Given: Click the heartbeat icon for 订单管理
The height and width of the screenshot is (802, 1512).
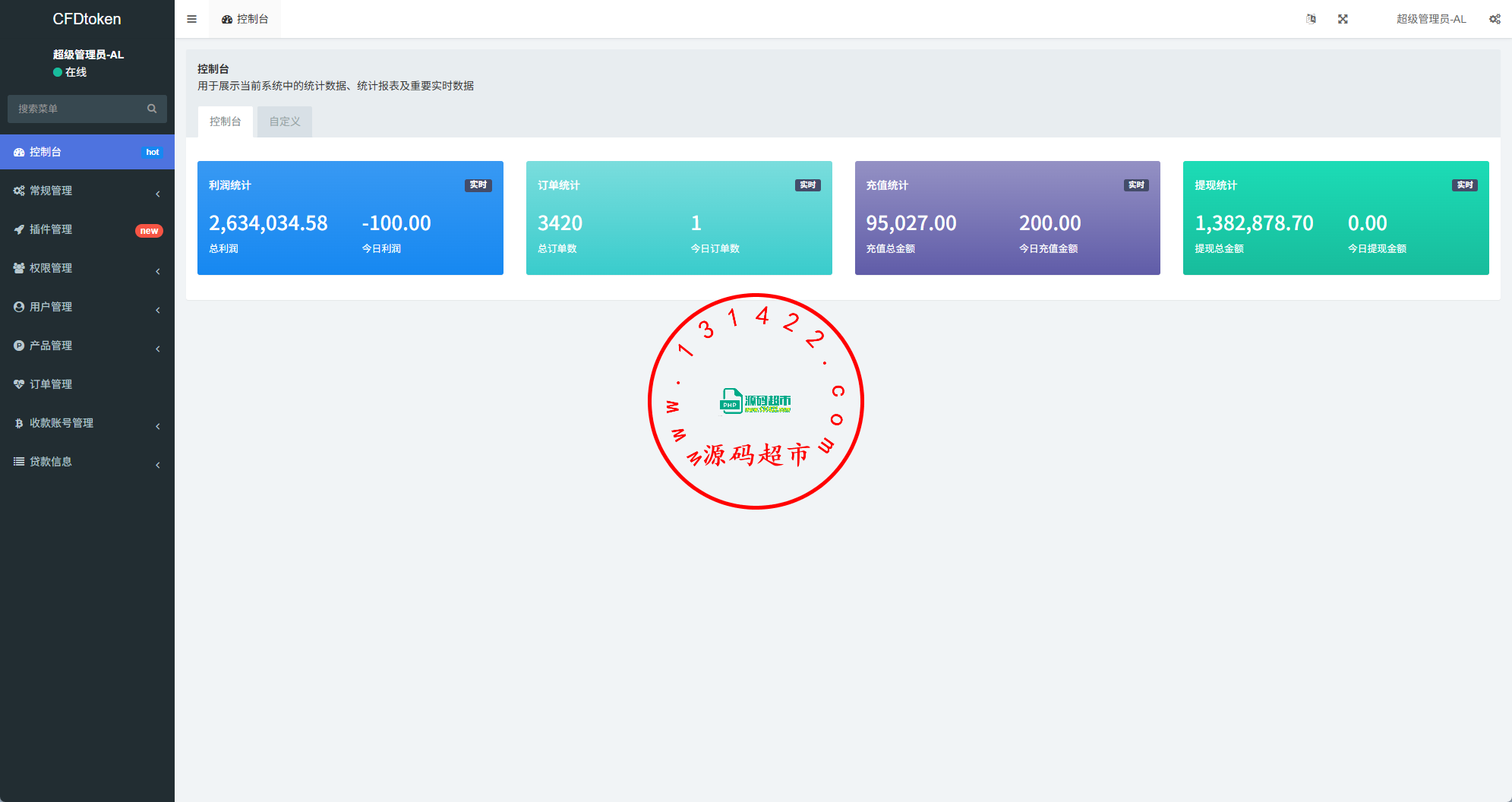Looking at the screenshot, I should [x=19, y=384].
